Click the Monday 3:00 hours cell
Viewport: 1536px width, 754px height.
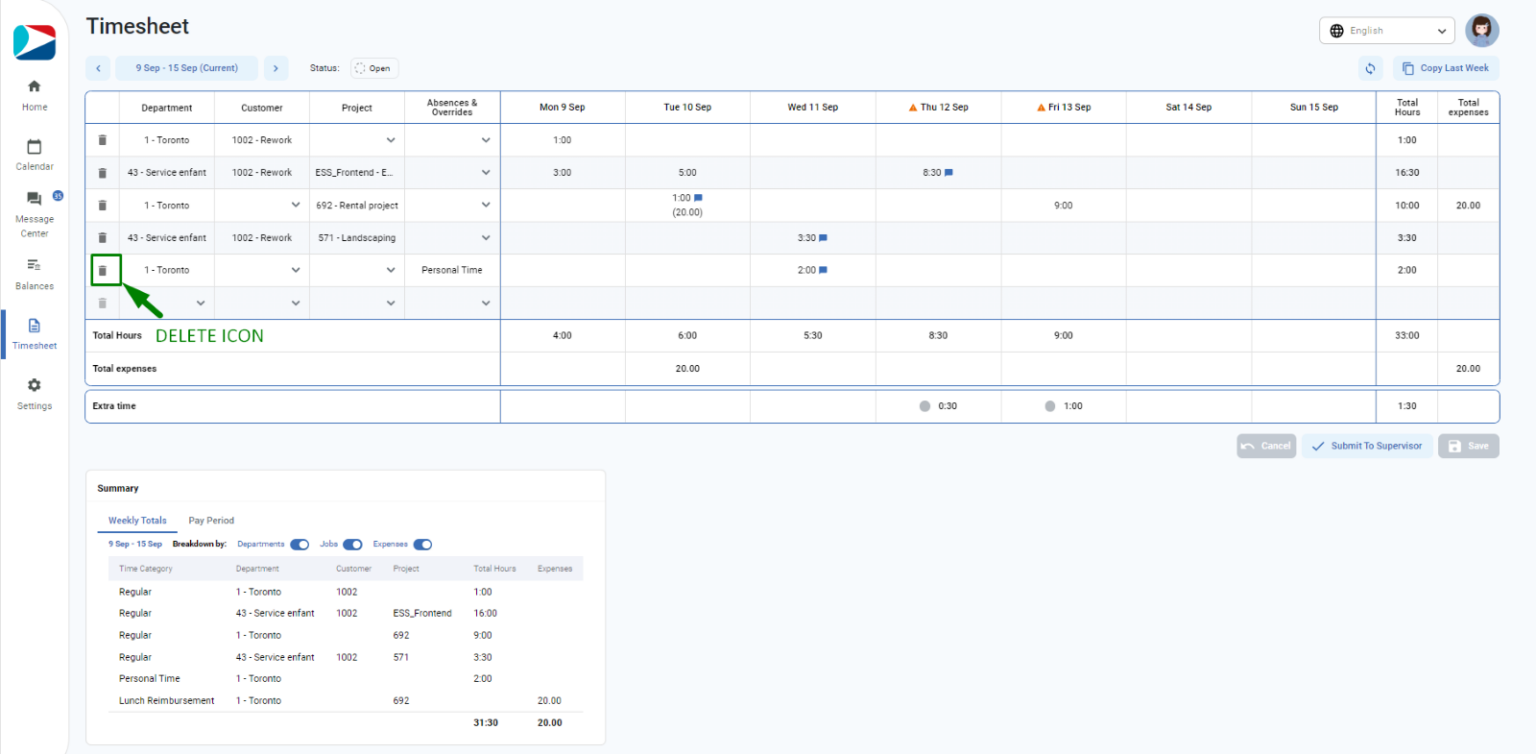[563, 172]
